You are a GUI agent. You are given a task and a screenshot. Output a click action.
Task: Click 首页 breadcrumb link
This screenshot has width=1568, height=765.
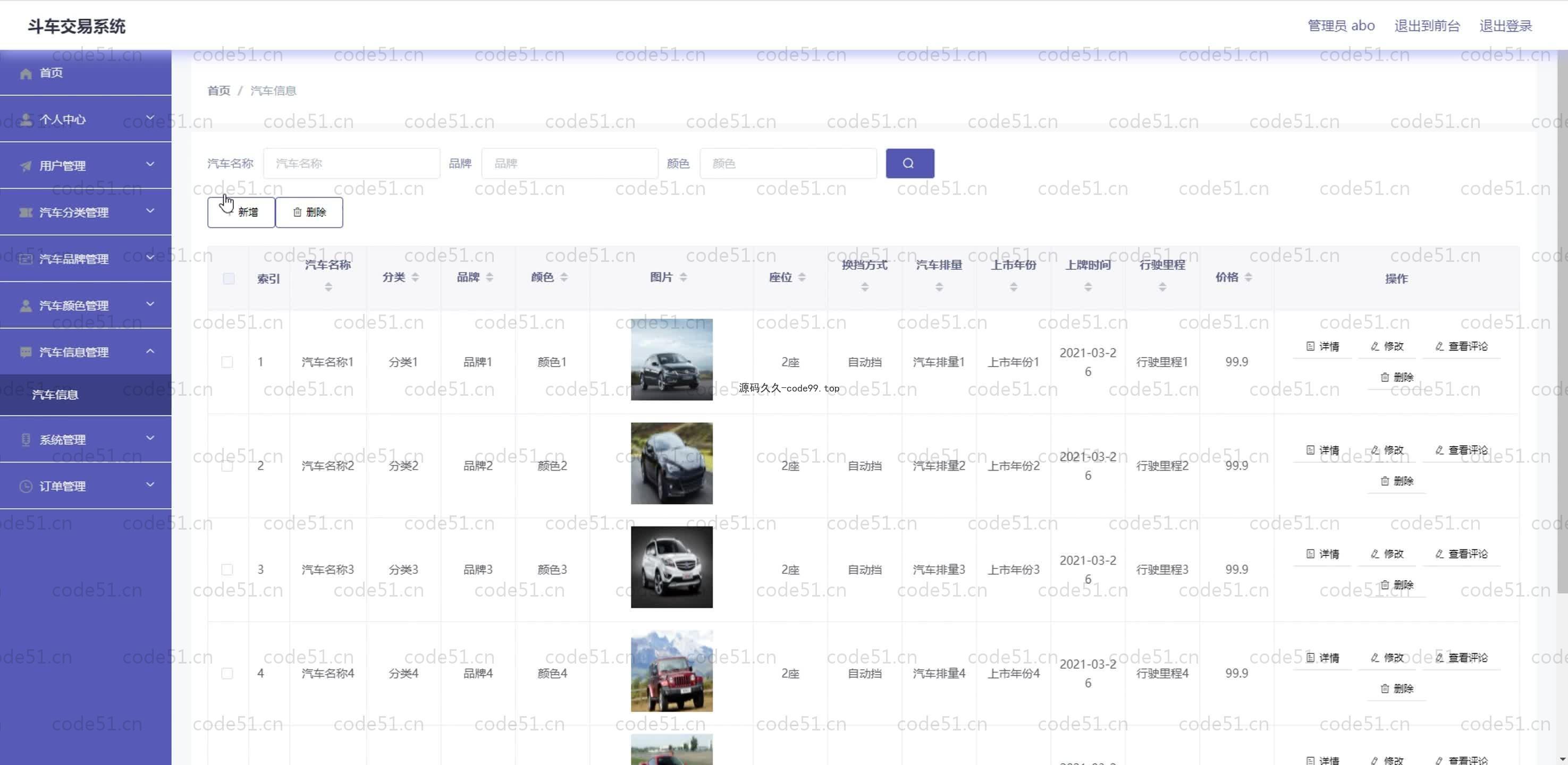(218, 91)
